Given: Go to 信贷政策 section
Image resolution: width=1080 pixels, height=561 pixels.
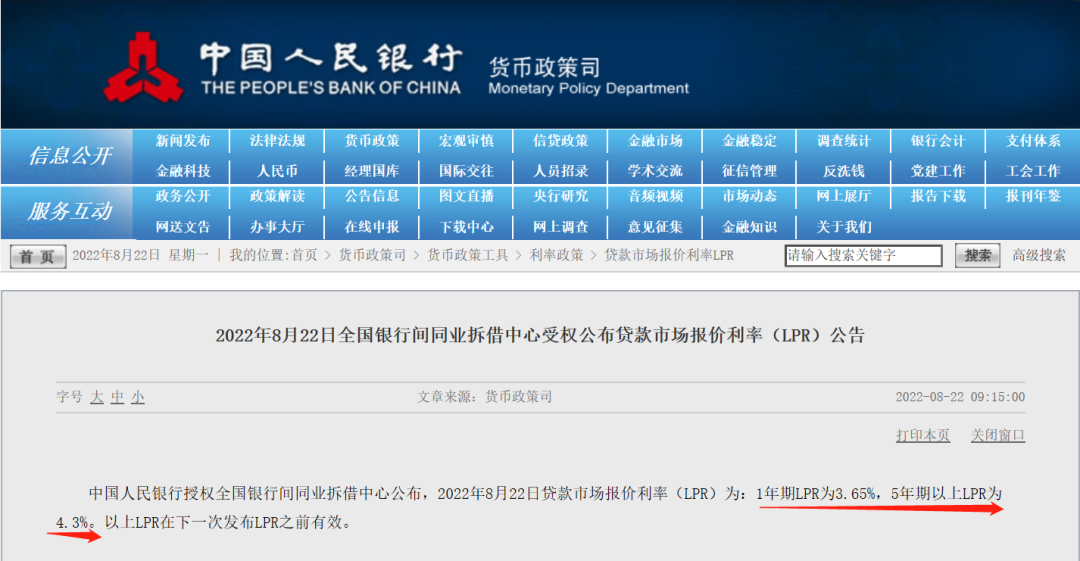Looking at the screenshot, I should point(561,141).
